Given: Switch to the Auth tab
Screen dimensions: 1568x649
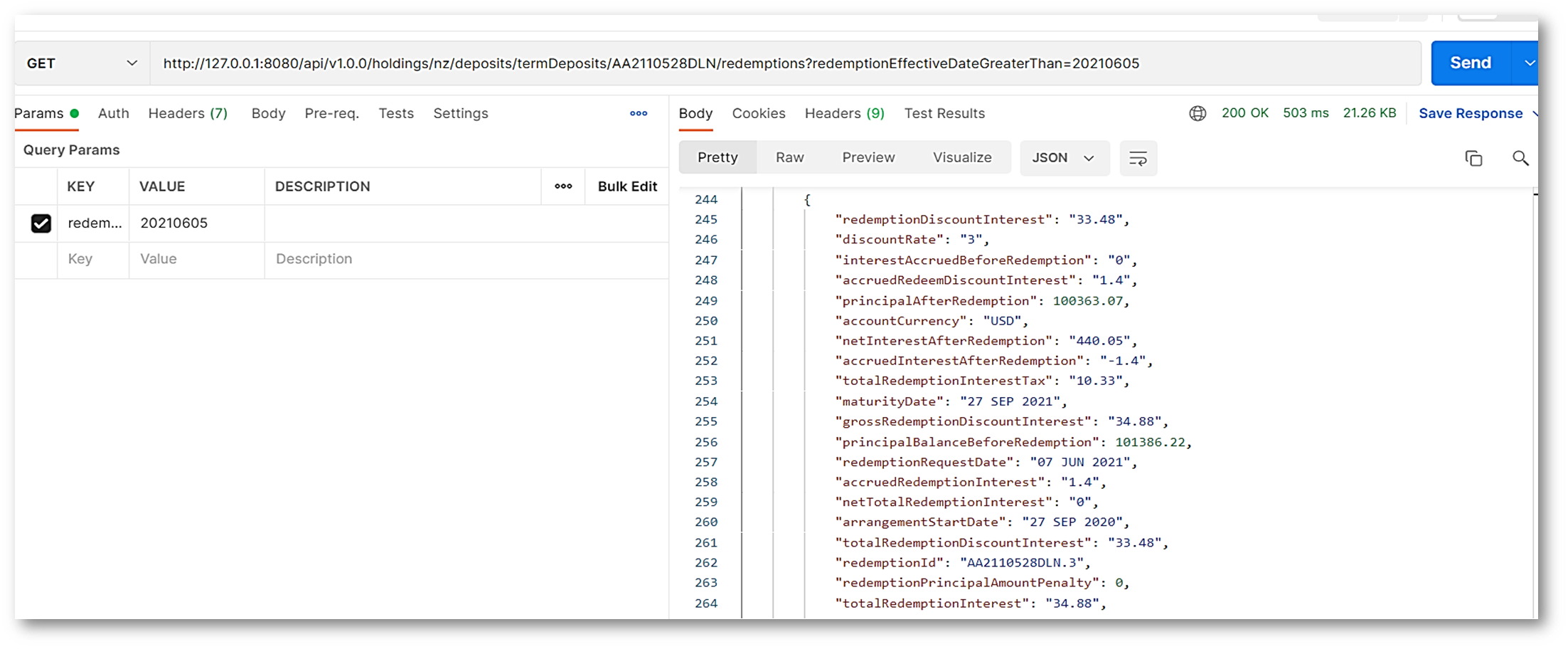Looking at the screenshot, I should 113,114.
